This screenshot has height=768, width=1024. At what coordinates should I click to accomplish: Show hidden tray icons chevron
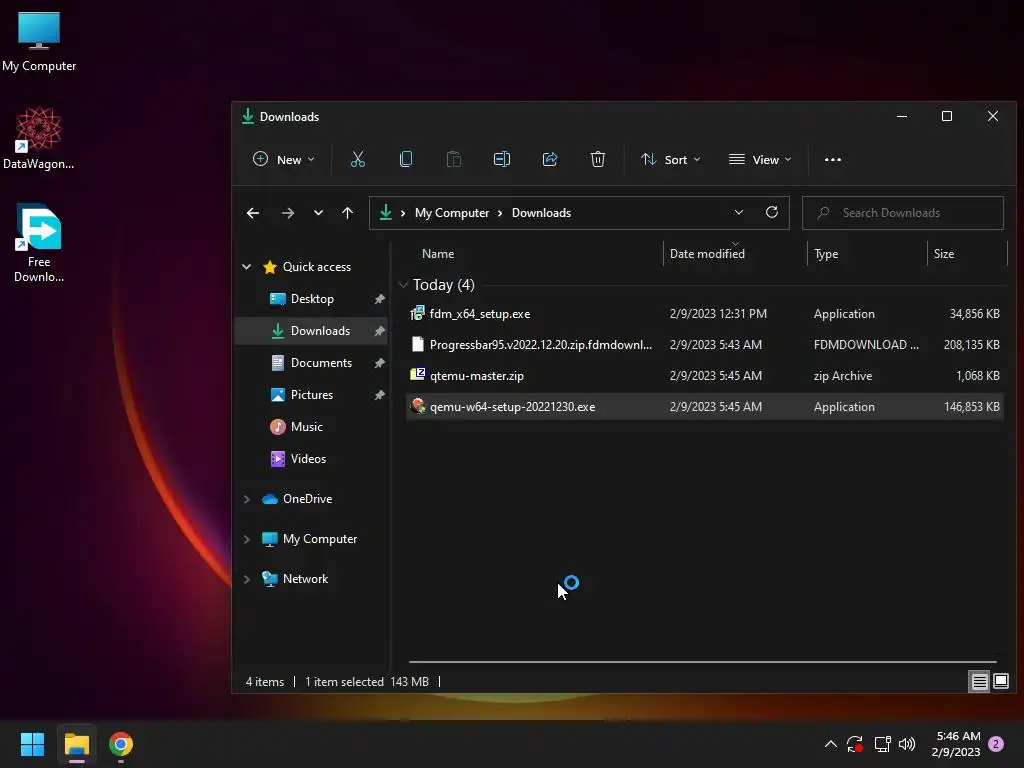(x=831, y=744)
